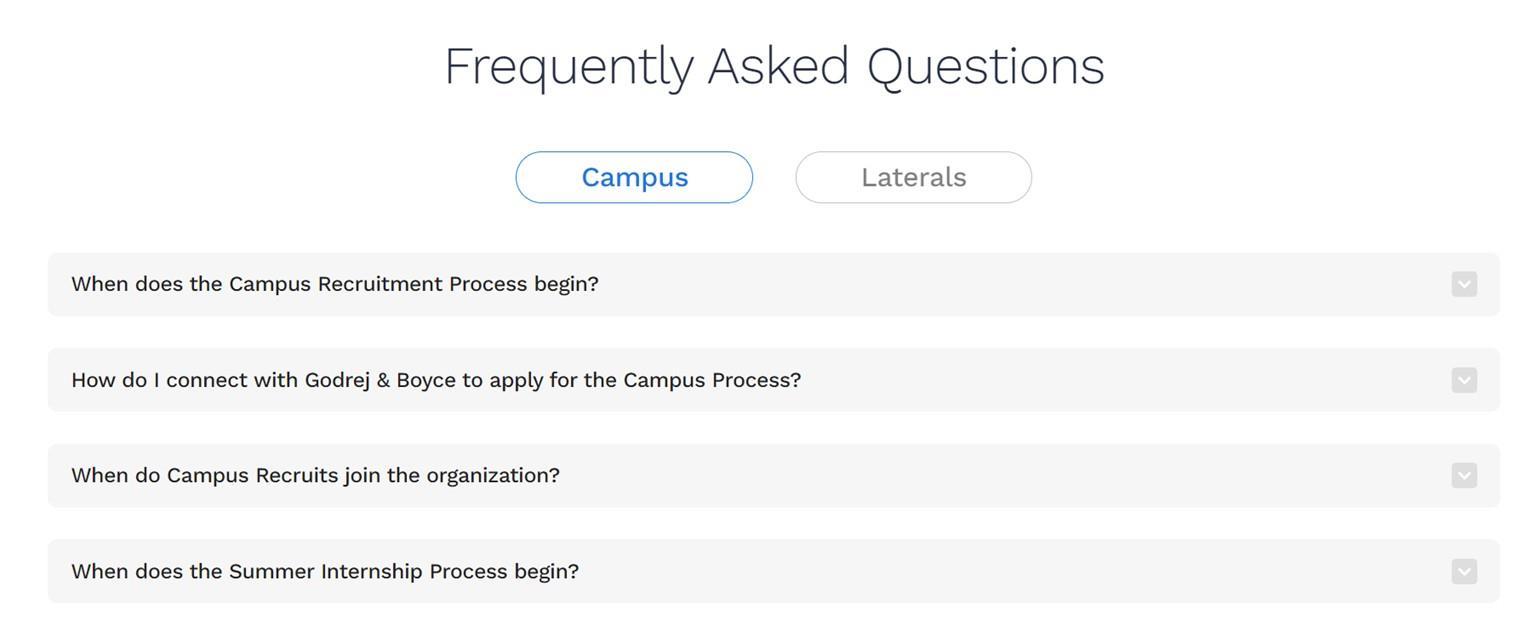Click the "Summer Internship Process" question text
1536x626 pixels.
[x=368, y=571]
